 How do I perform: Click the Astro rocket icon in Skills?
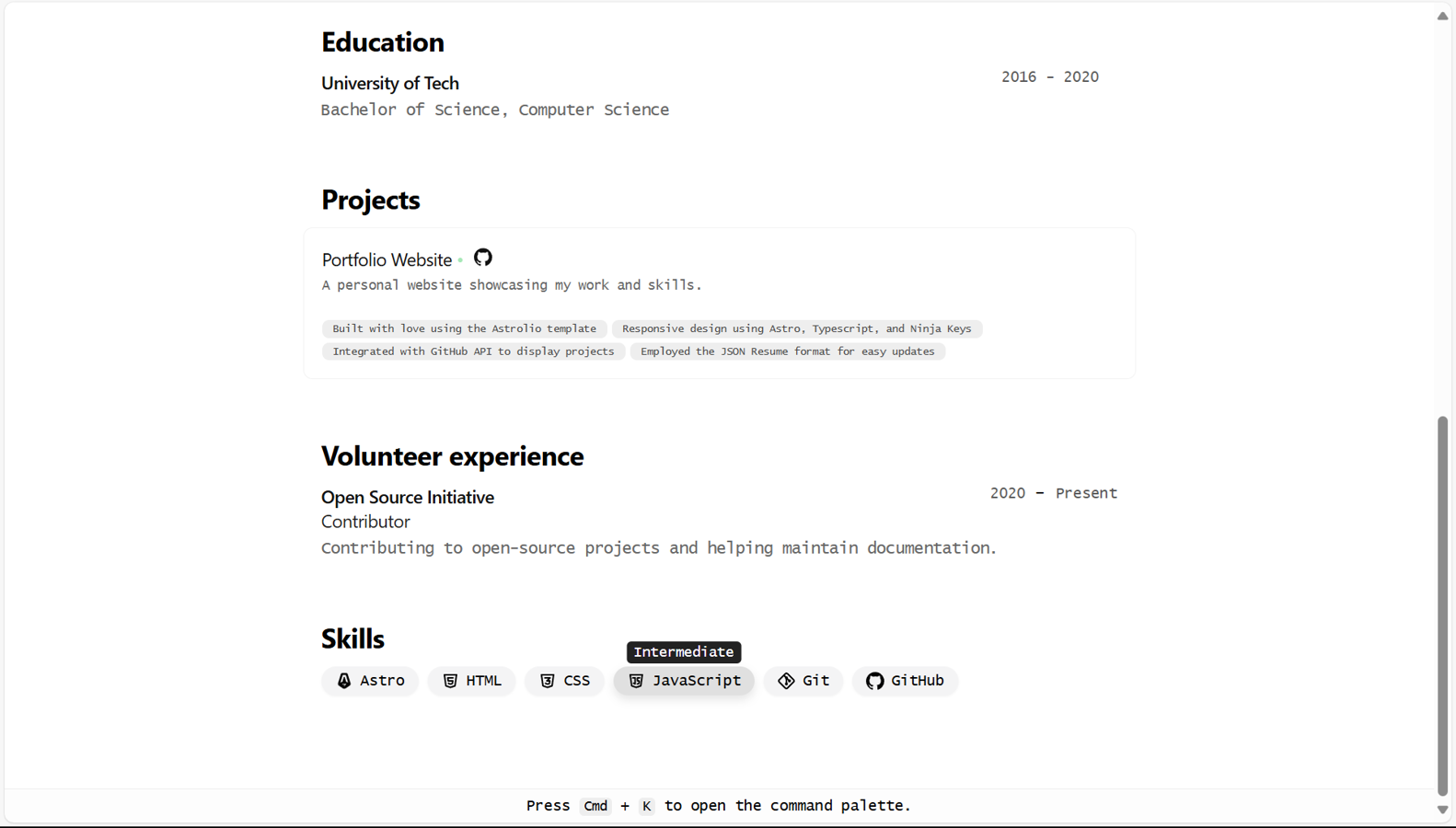(344, 681)
